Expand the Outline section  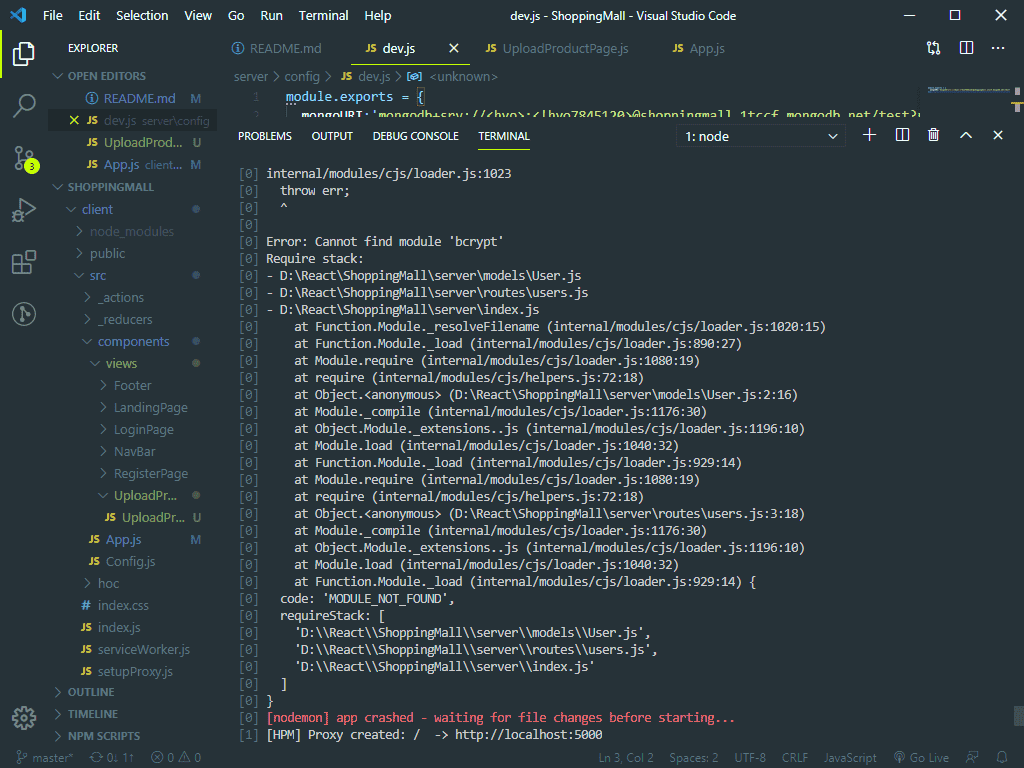tap(91, 692)
